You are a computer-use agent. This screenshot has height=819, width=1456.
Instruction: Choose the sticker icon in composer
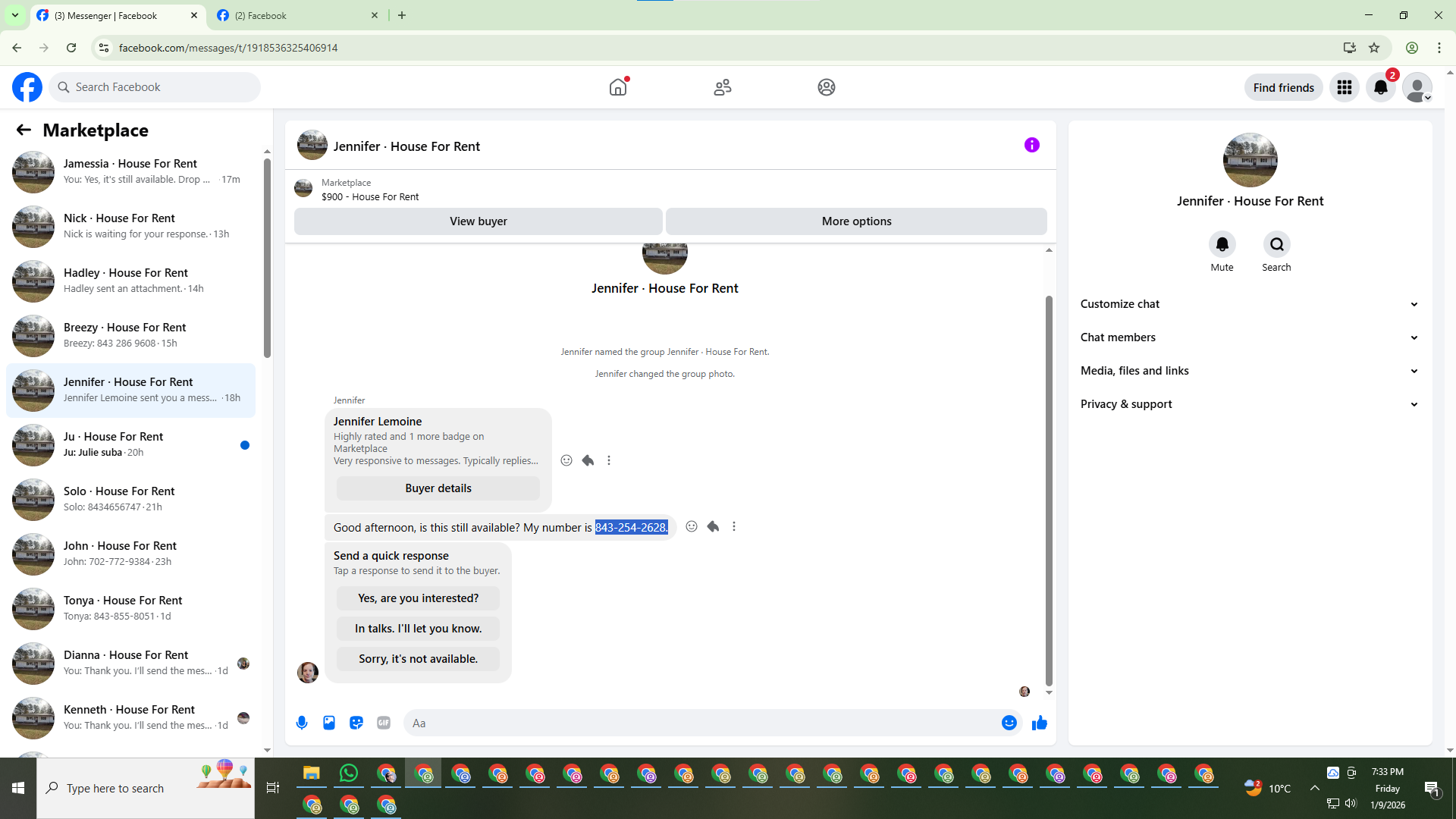tap(356, 723)
